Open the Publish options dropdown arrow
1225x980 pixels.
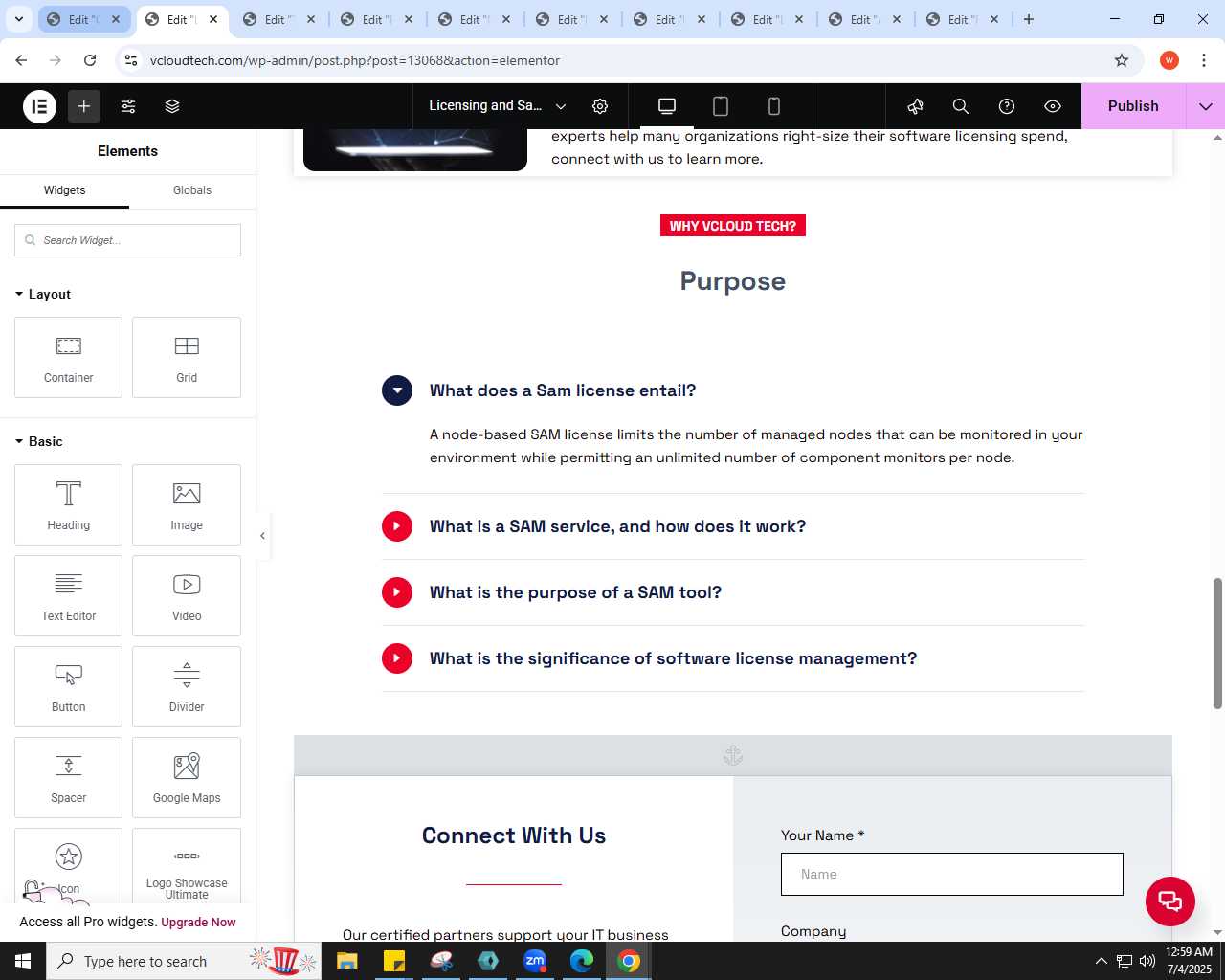click(x=1206, y=106)
